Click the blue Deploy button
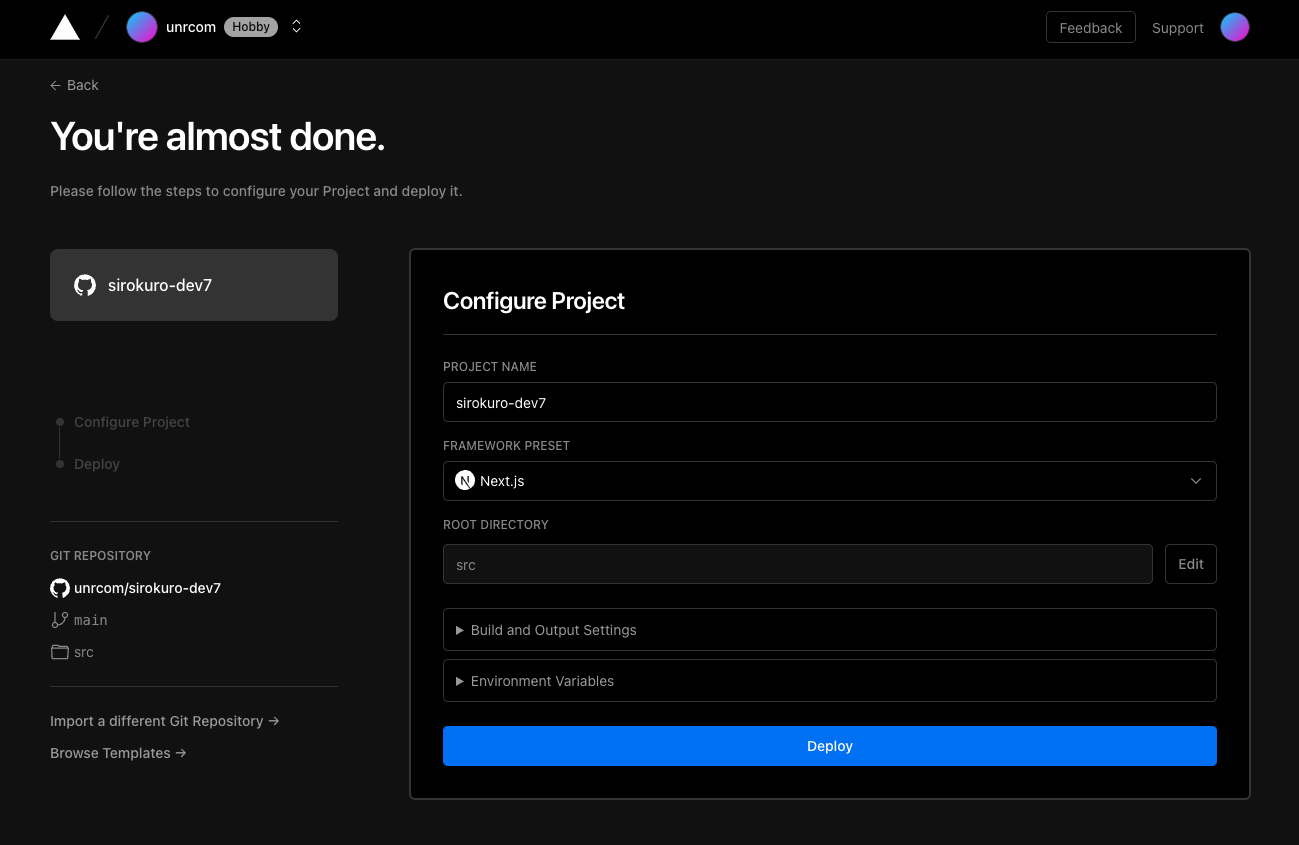The width and height of the screenshot is (1299, 845). point(830,746)
